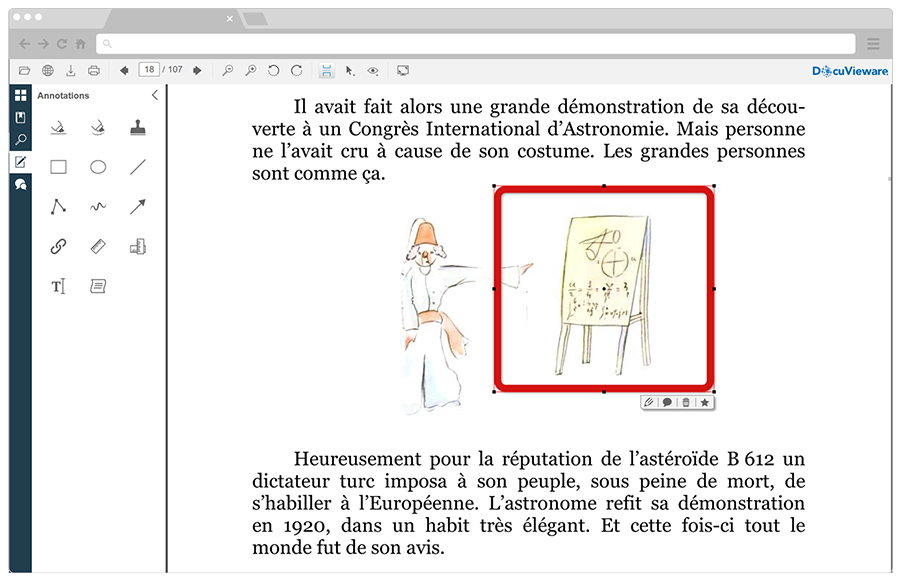Click the page number field showing 18
The width and height of the screenshot is (900, 580).
[x=149, y=69]
